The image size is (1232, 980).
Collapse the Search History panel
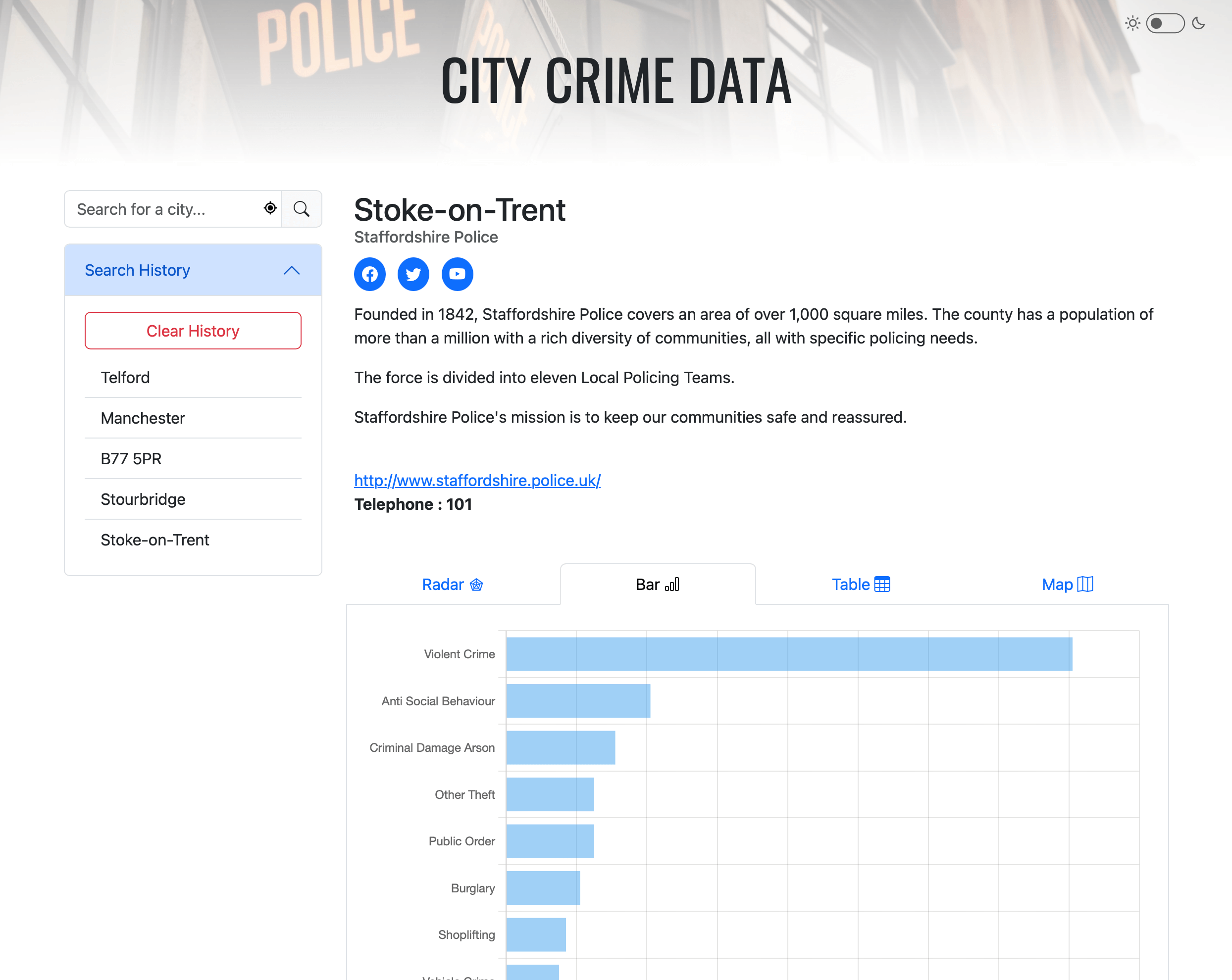[292, 270]
